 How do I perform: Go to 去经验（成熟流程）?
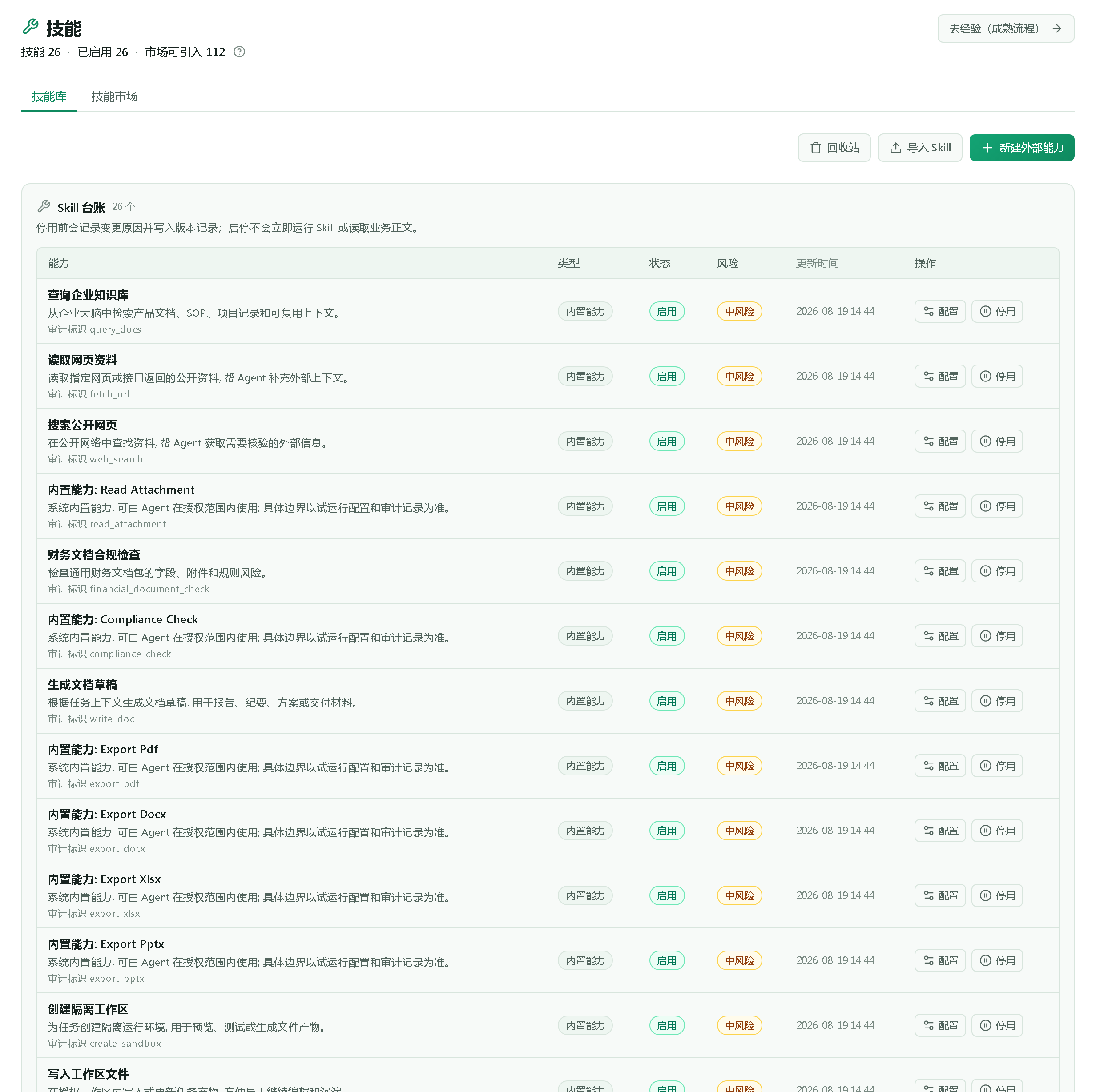[x=1005, y=28]
